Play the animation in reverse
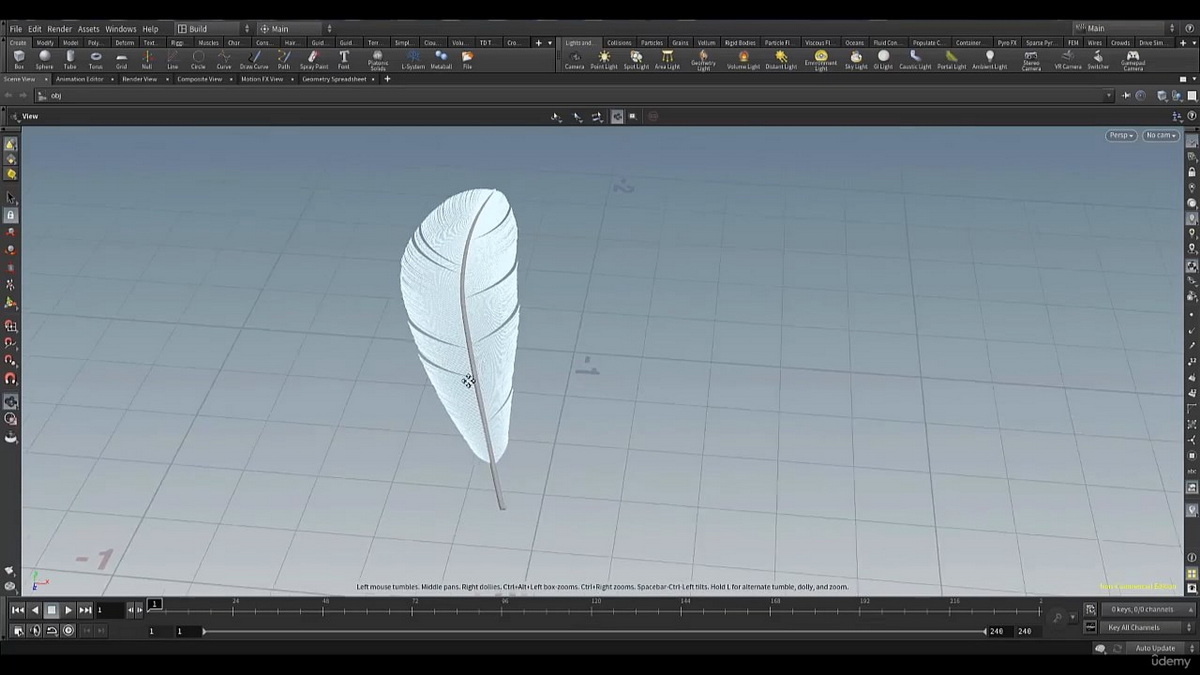Viewport: 1200px width, 675px height. tap(35, 610)
